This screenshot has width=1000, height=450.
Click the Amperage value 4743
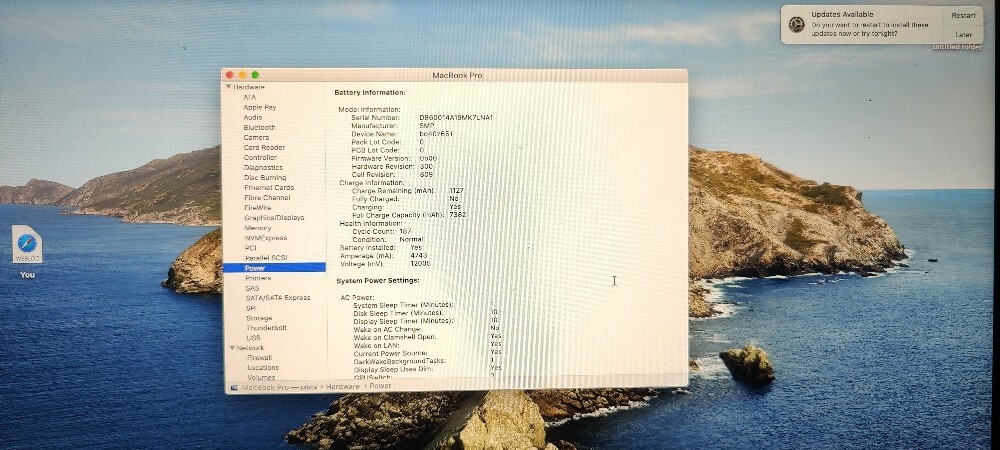[418, 256]
